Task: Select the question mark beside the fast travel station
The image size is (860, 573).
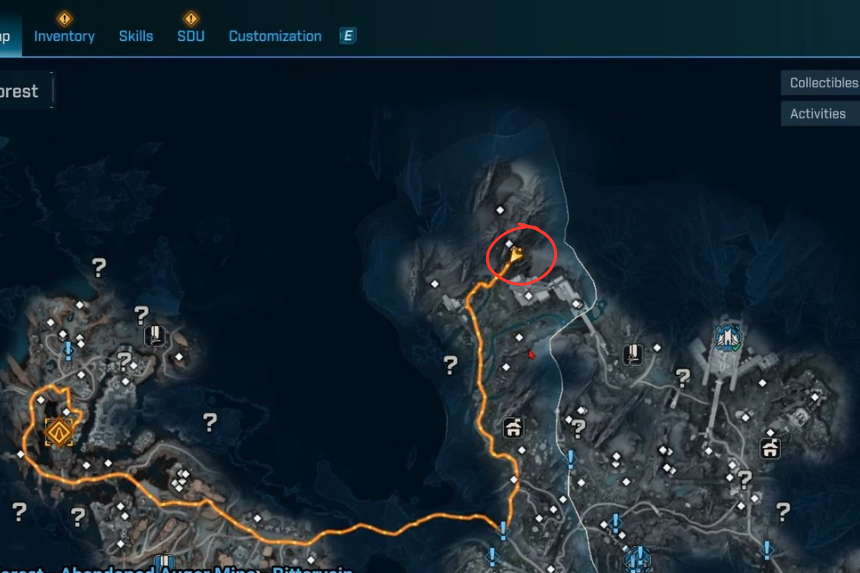Action: (683, 377)
